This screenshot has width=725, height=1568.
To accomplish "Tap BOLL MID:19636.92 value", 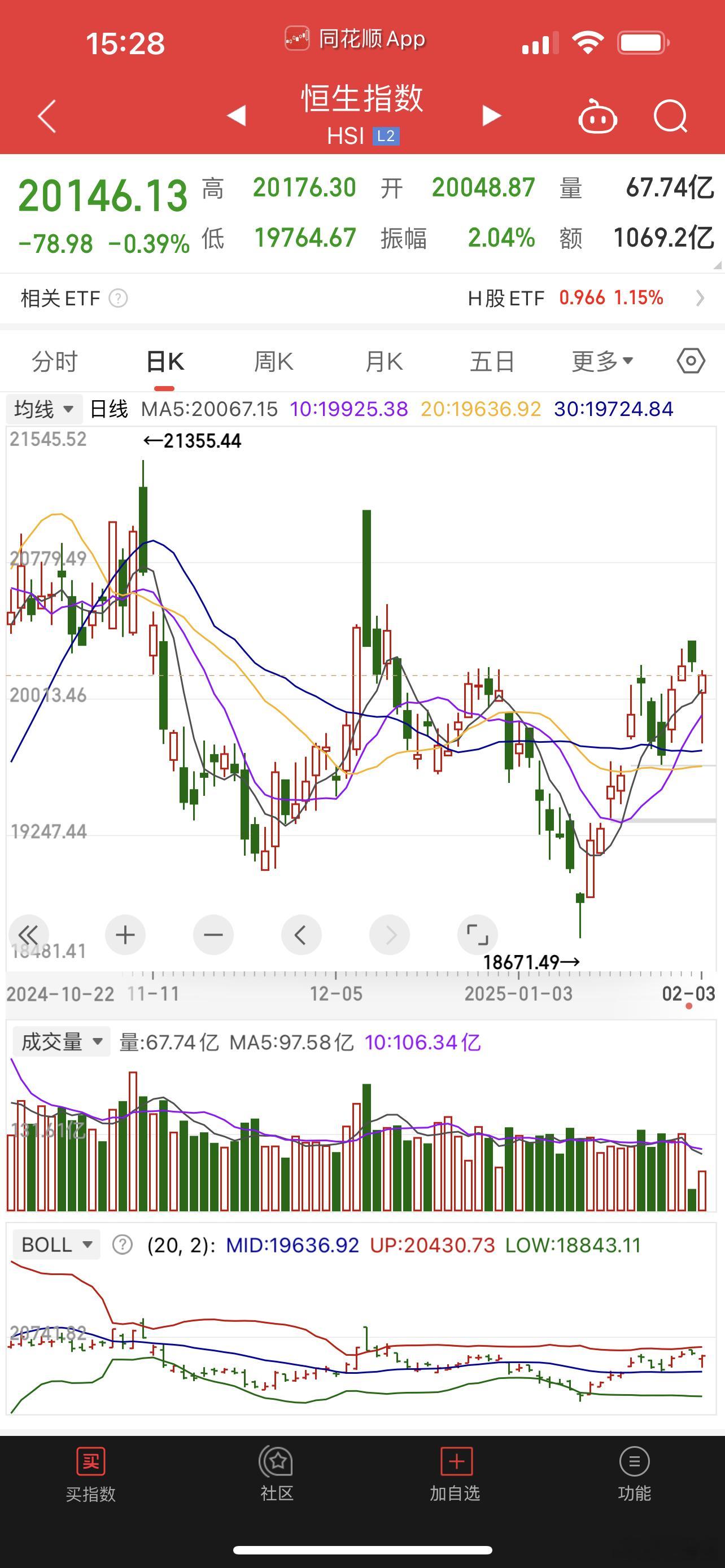I will click(x=292, y=1245).
